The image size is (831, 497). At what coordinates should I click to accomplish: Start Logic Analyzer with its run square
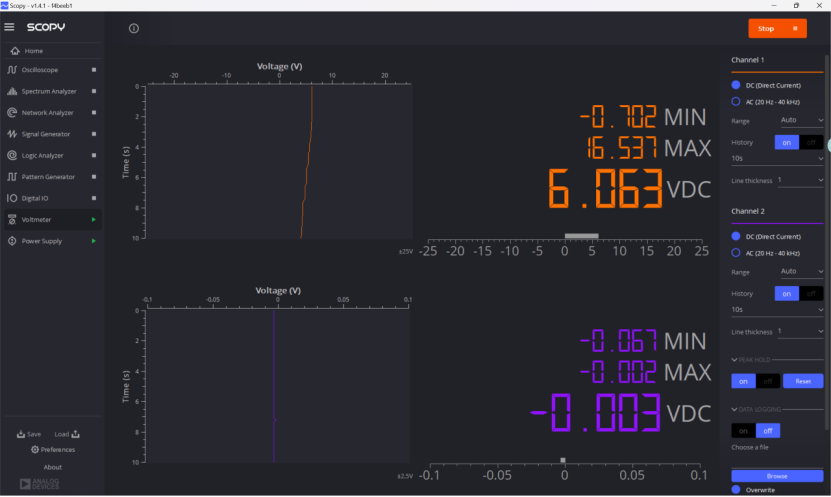(94, 155)
